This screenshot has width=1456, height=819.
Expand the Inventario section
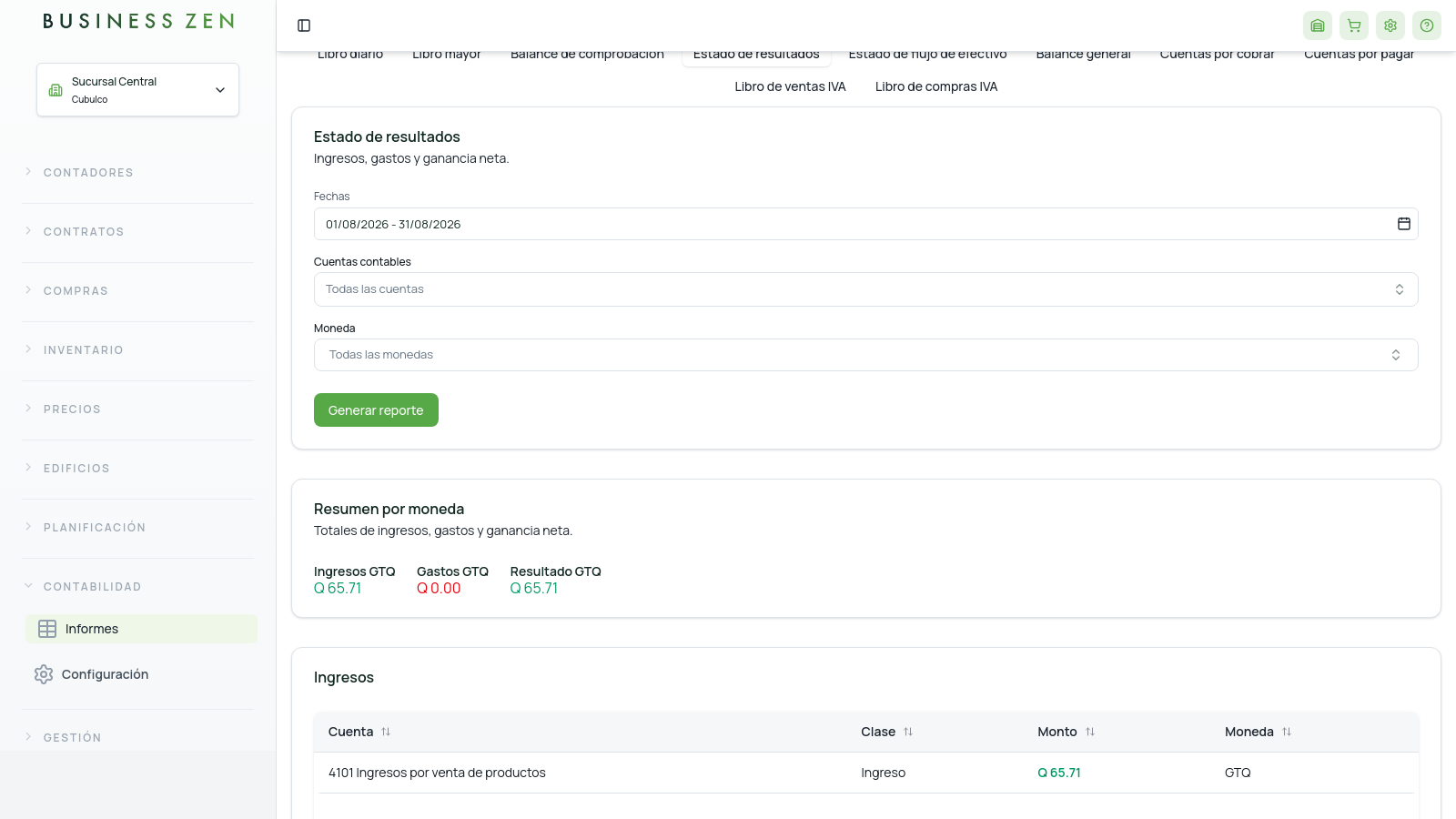click(84, 350)
